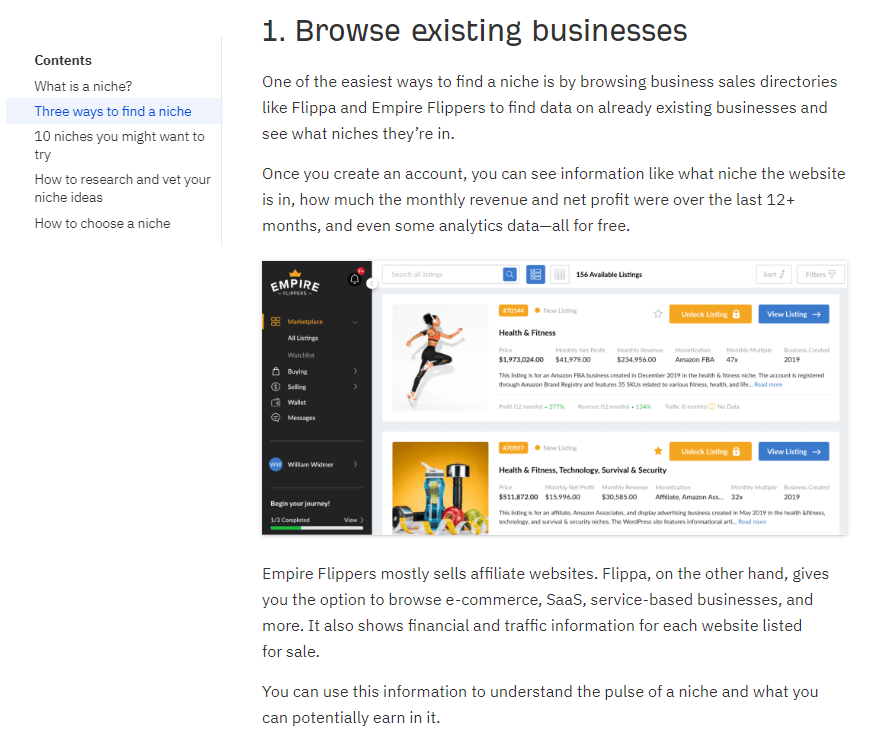Click the journey progress bar
This screenshot has width=875, height=748.
tap(316, 528)
